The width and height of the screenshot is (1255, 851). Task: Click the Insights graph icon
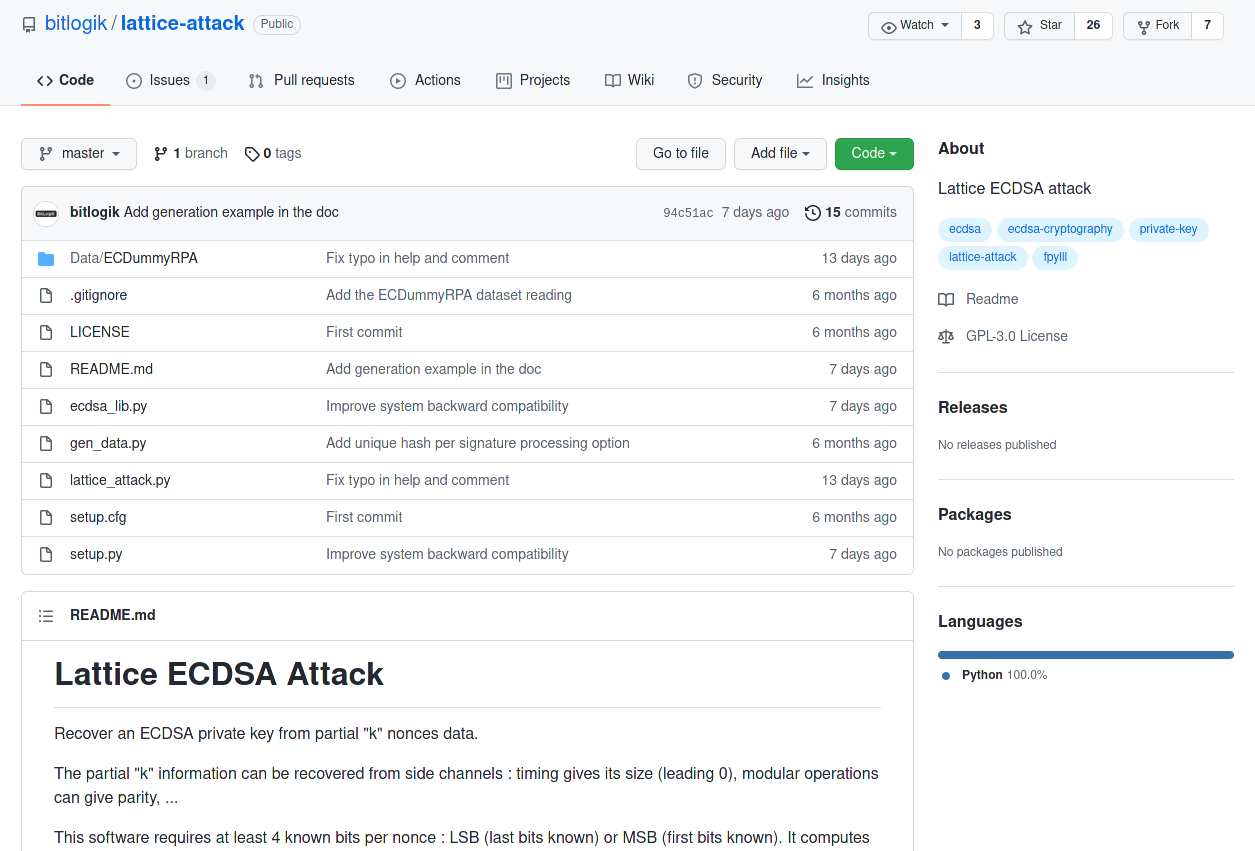[x=806, y=80]
